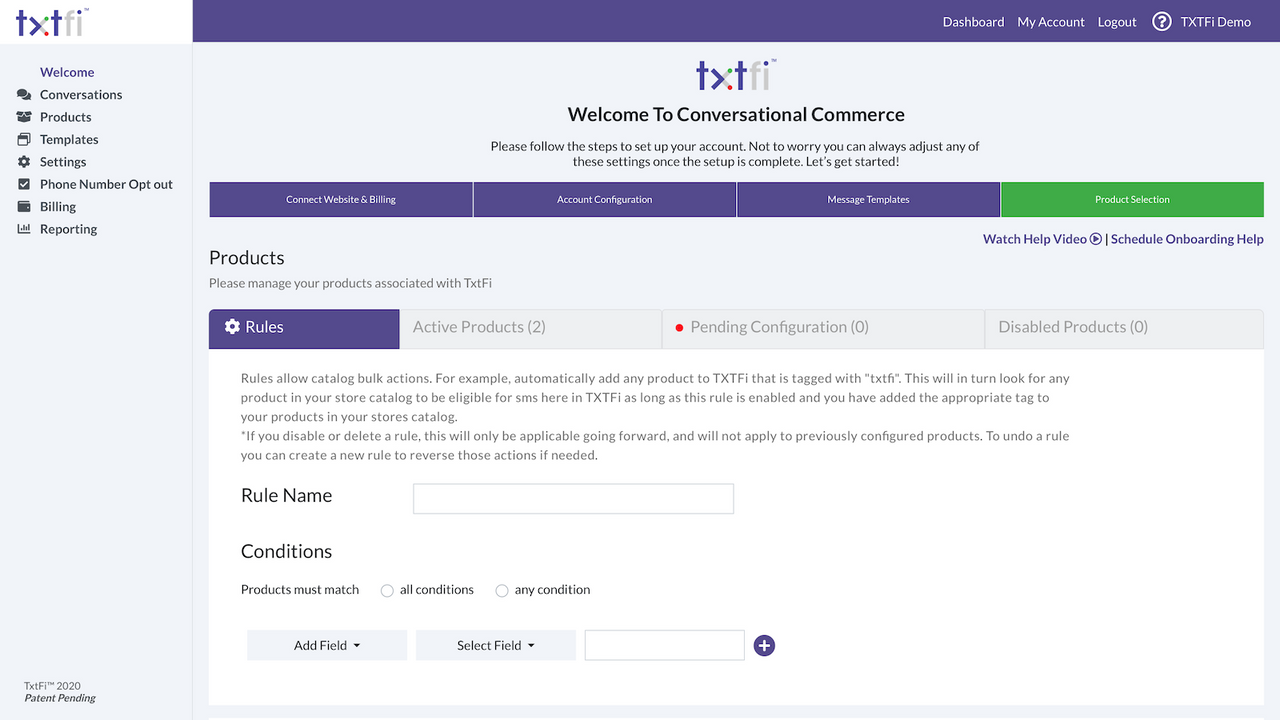Image resolution: width=1280 pixels, height=720 pixels.
Task: Open Phone Number Opt out via its icon
Action: (22, 184)
